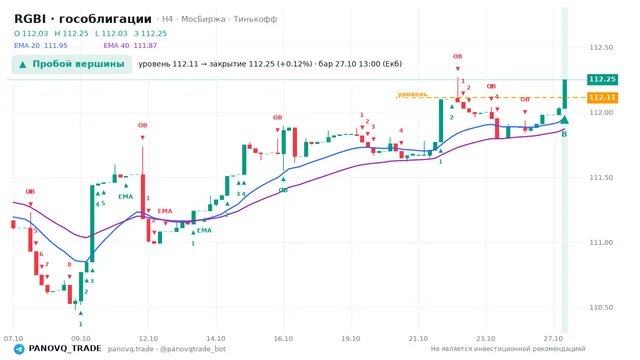Image resolution: width=640 pixels, height=360 pixels.
Task: Select the green 112.25 price tag
Action: [x=602, y=79]
